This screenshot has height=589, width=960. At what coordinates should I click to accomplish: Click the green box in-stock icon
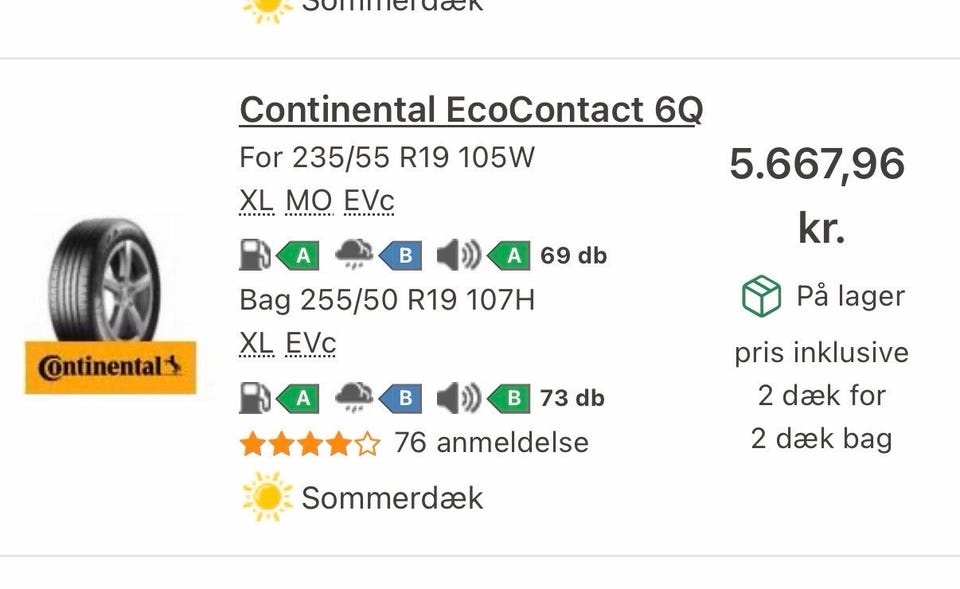[x=761, y=297]
